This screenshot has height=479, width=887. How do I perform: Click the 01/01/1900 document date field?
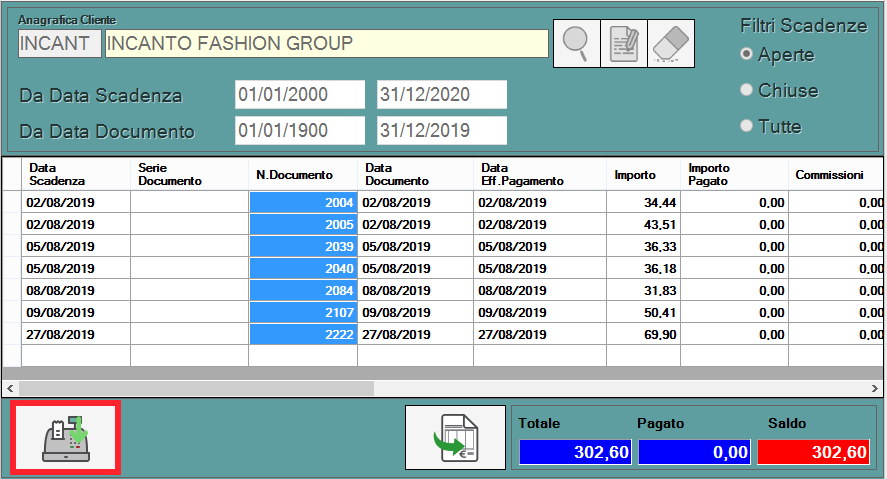click(300, 131)
